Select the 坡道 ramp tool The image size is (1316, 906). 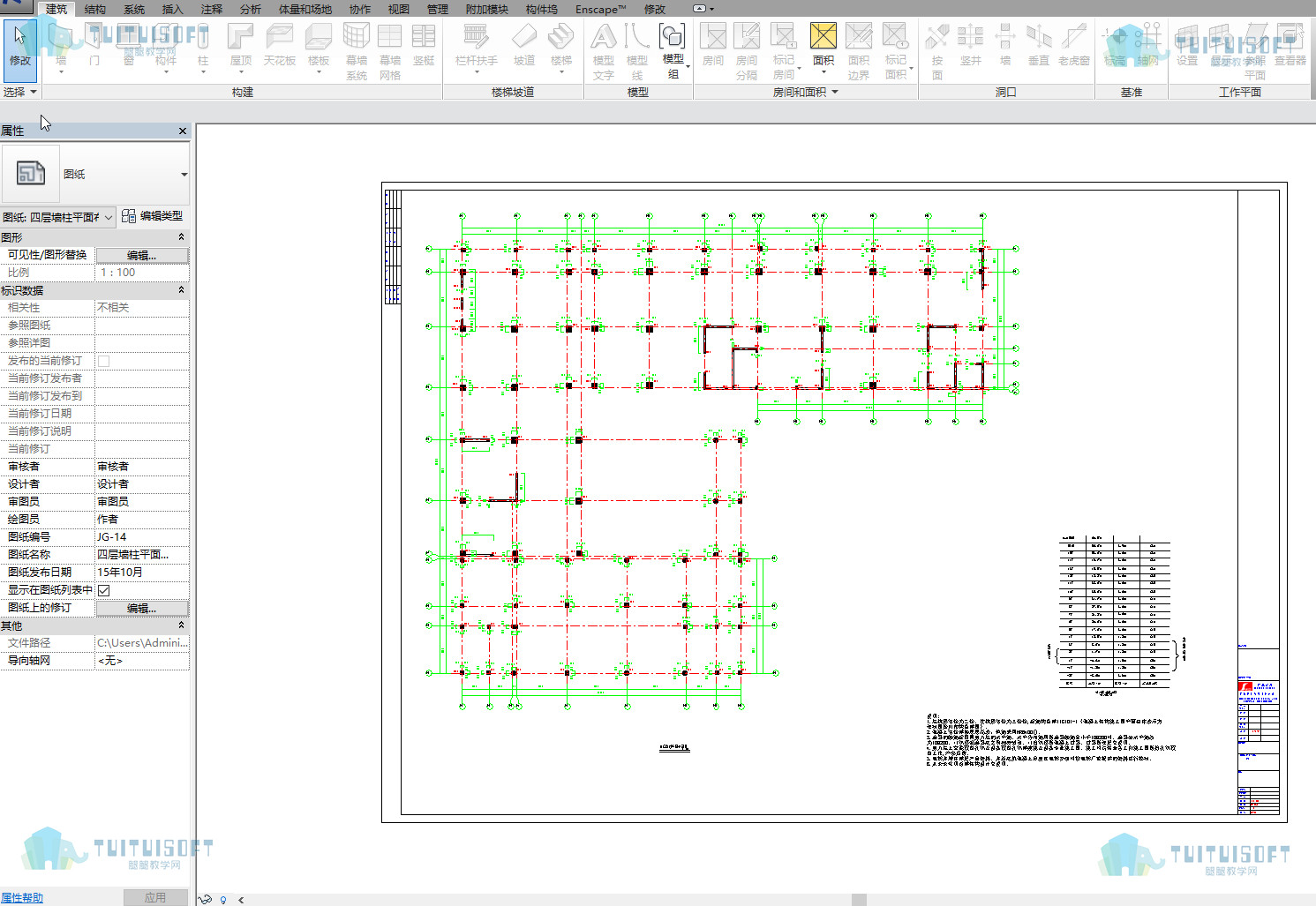click(524, 46)
